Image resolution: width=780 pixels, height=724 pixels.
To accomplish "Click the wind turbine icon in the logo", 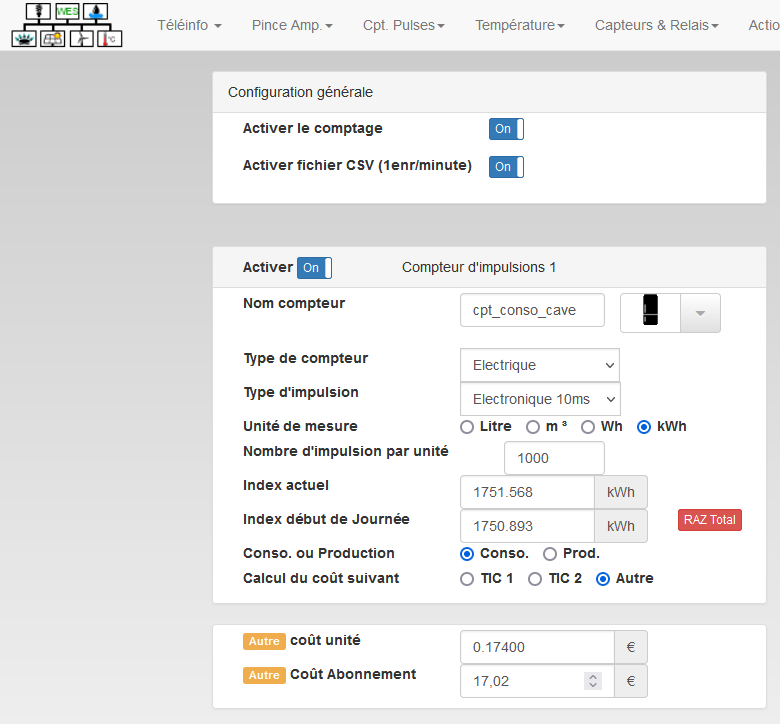I will 82,38.
